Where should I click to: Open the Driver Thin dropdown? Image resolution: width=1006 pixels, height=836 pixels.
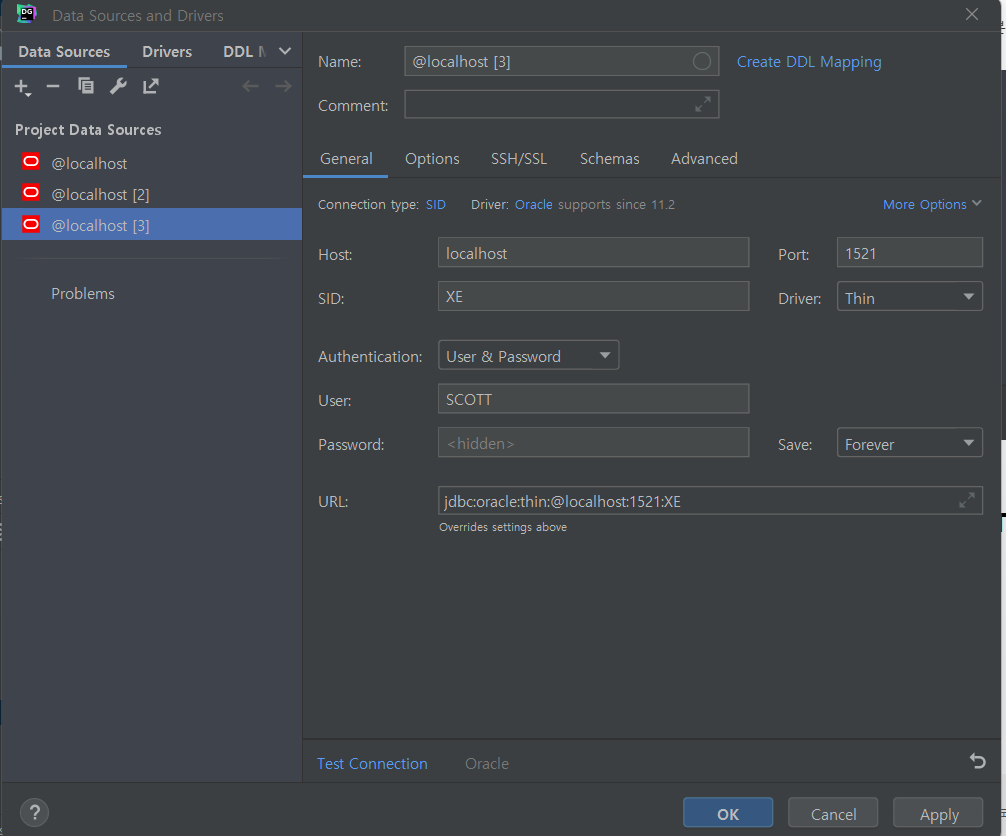(x=909, y=297)
